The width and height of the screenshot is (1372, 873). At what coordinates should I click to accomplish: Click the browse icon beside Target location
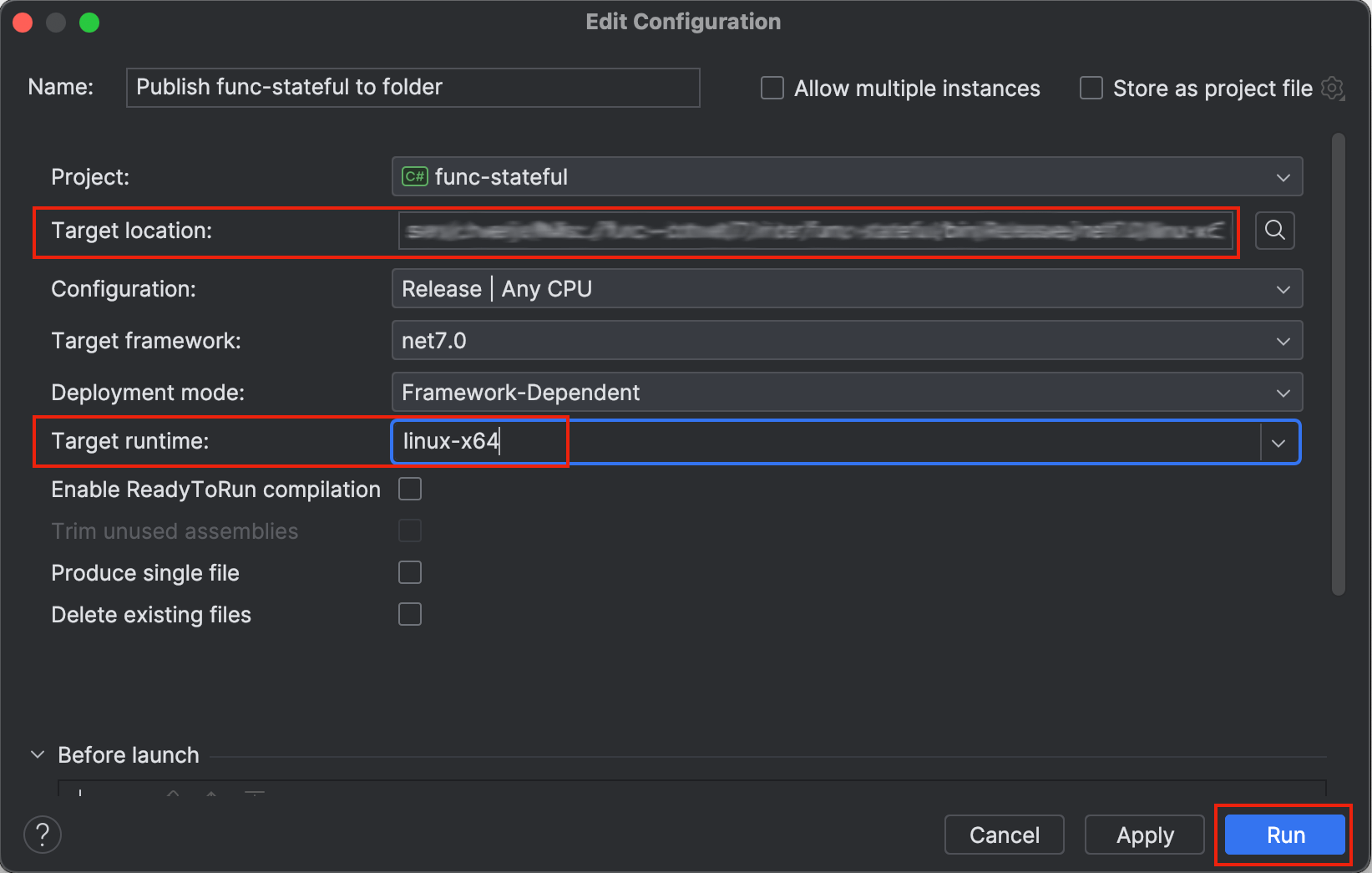1274,230
